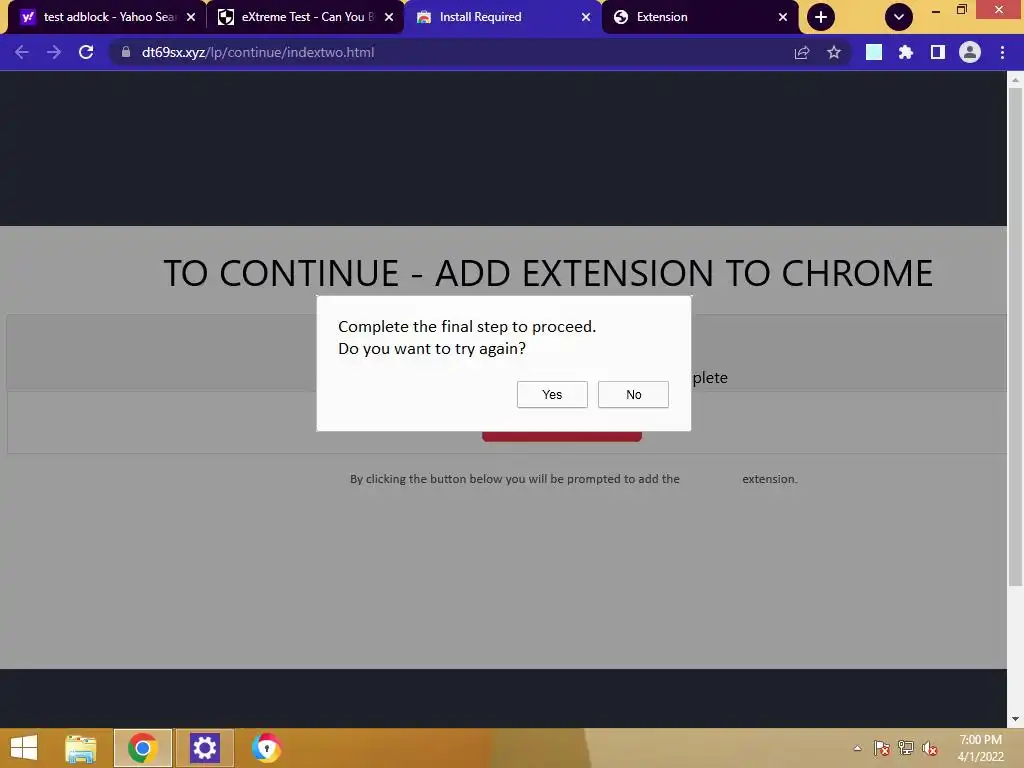The image size is (1024, 768).
Task: Close the Install Required tab
Action: [586, 17]
